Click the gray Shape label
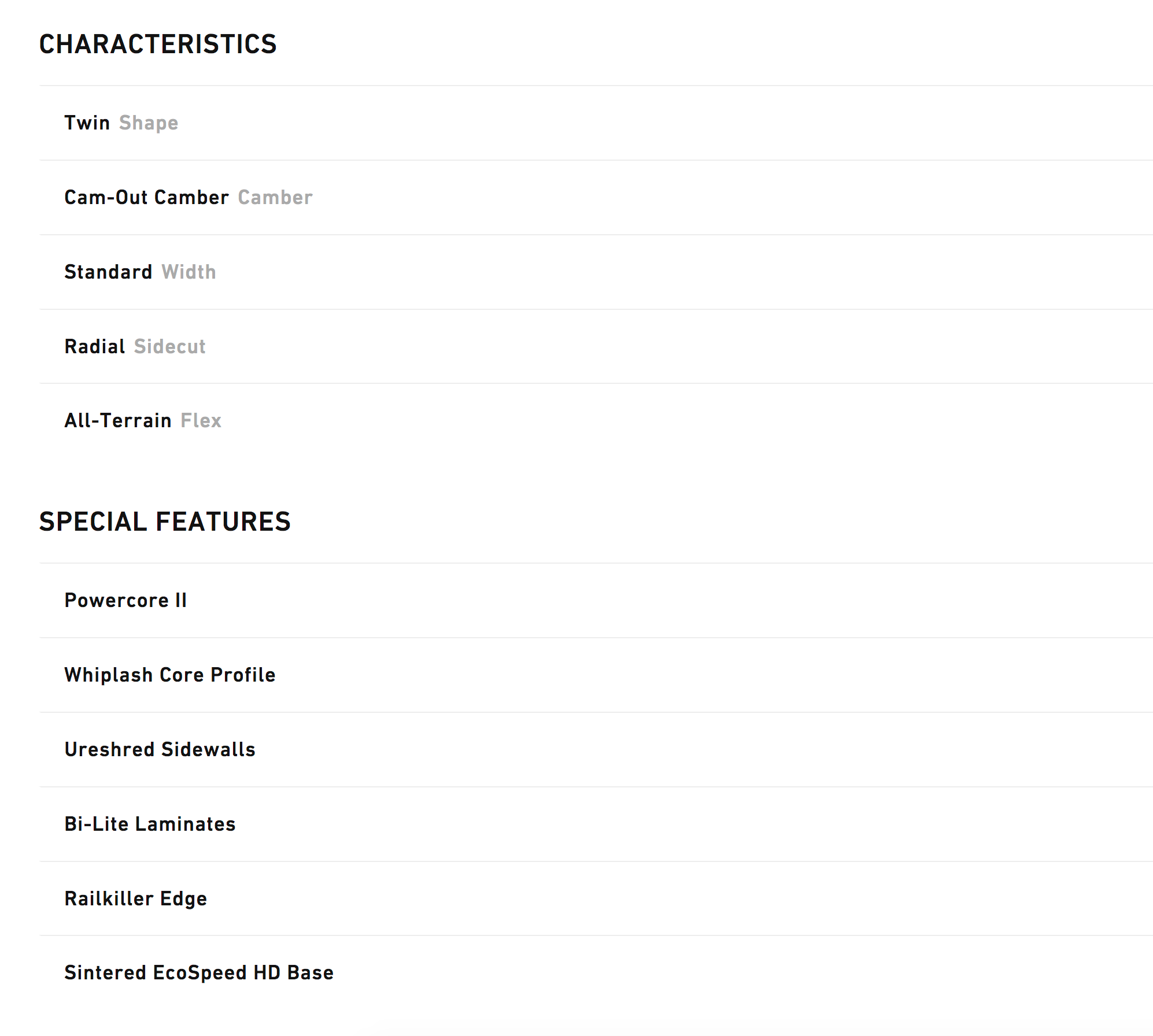The height and width of the screenshot is (1036, 1153). 149,123
